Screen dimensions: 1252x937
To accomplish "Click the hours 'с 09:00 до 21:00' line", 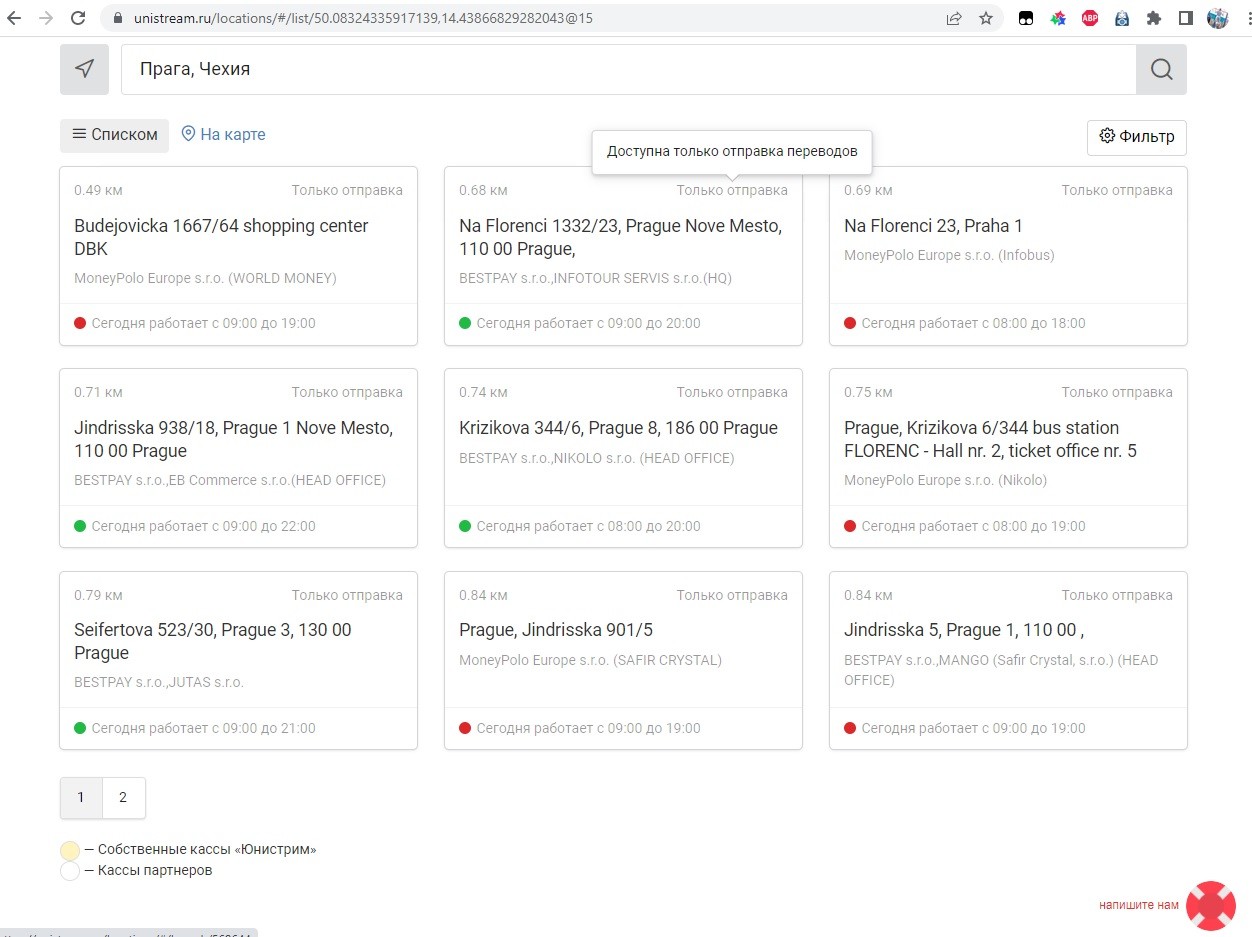I will point(203,728).
